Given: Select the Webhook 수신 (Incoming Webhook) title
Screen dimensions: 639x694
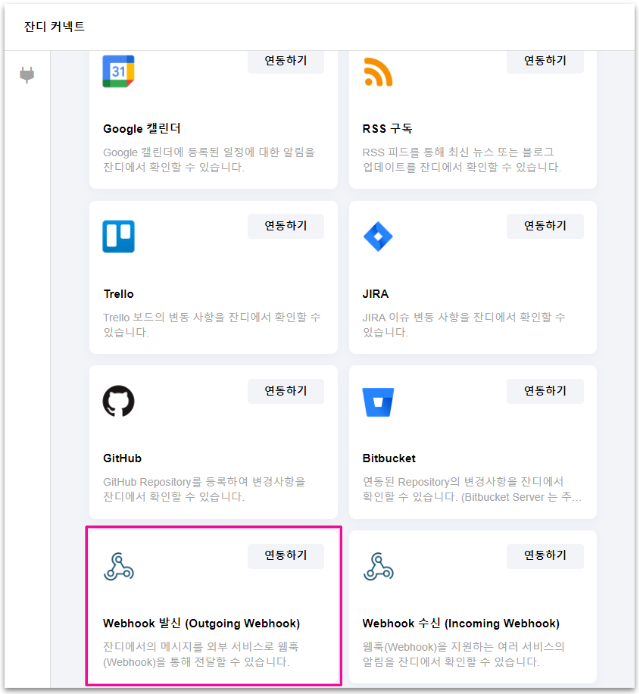Looking at the screenshot, I should (460, 624).
